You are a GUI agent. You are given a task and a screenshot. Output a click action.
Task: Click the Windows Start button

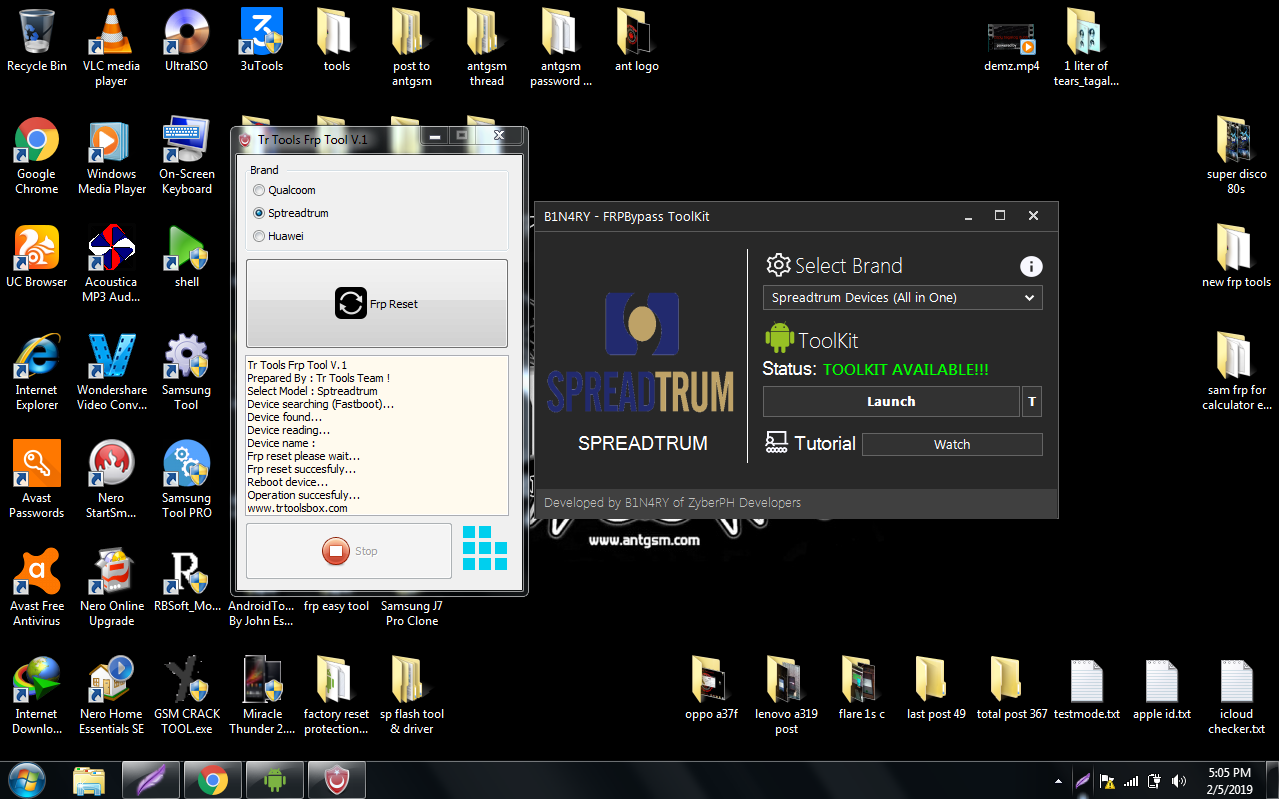[26, 779]
